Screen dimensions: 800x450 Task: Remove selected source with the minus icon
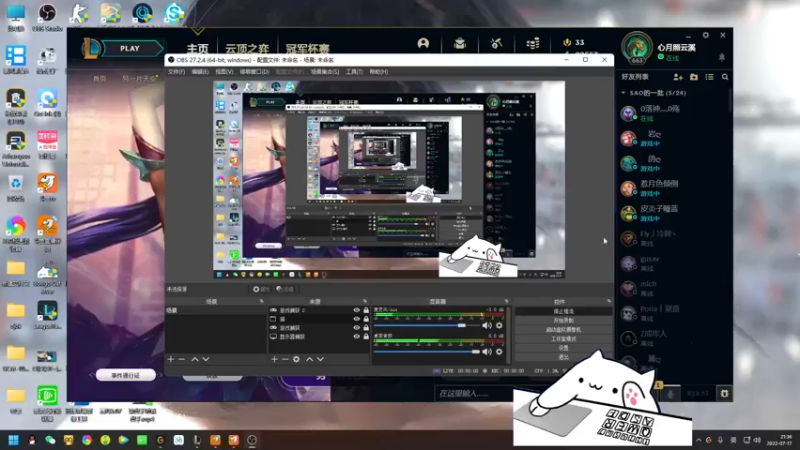pos(285,359)
